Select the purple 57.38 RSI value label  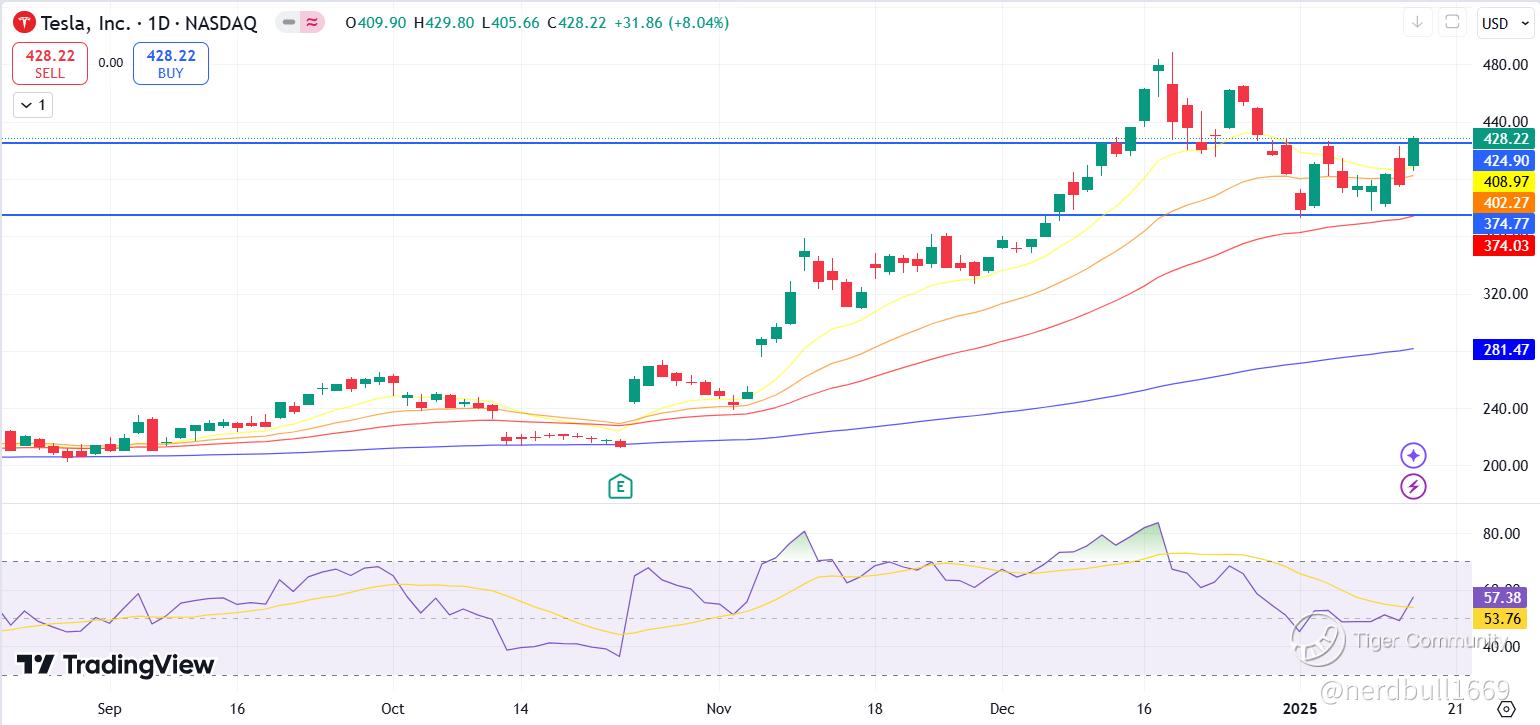tap(1499, 598)
